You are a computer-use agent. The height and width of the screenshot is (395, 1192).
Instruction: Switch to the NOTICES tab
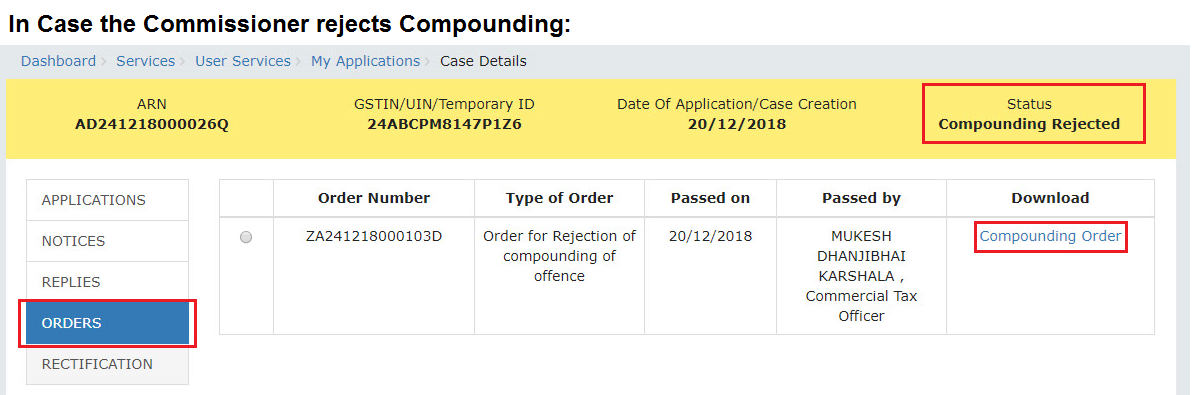point(107,242)
